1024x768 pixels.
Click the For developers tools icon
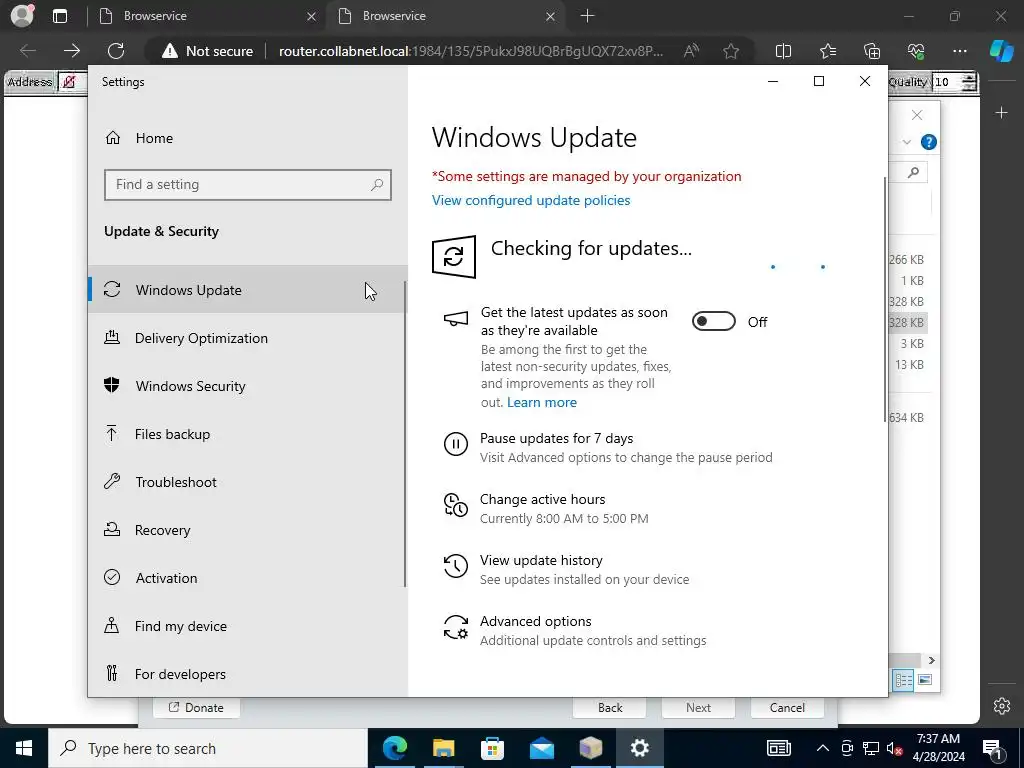pyautogui.click(x=112, y=673)
